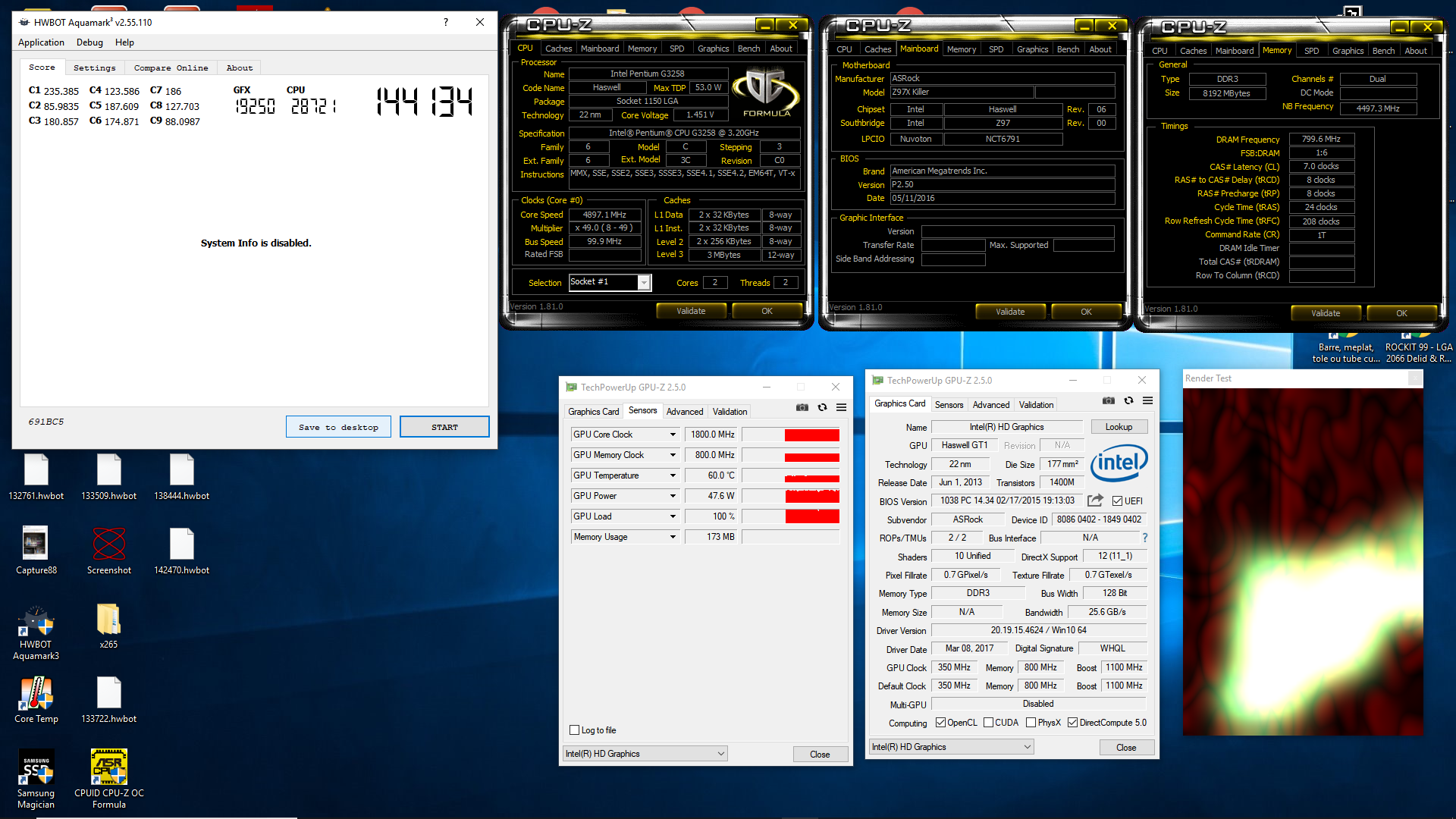Click refresh icon in GPU-Z Sensors window

[822, 408]
